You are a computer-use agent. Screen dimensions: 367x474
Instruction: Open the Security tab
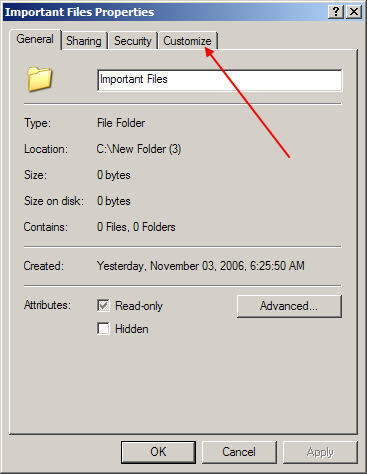(x=133, y=41)
